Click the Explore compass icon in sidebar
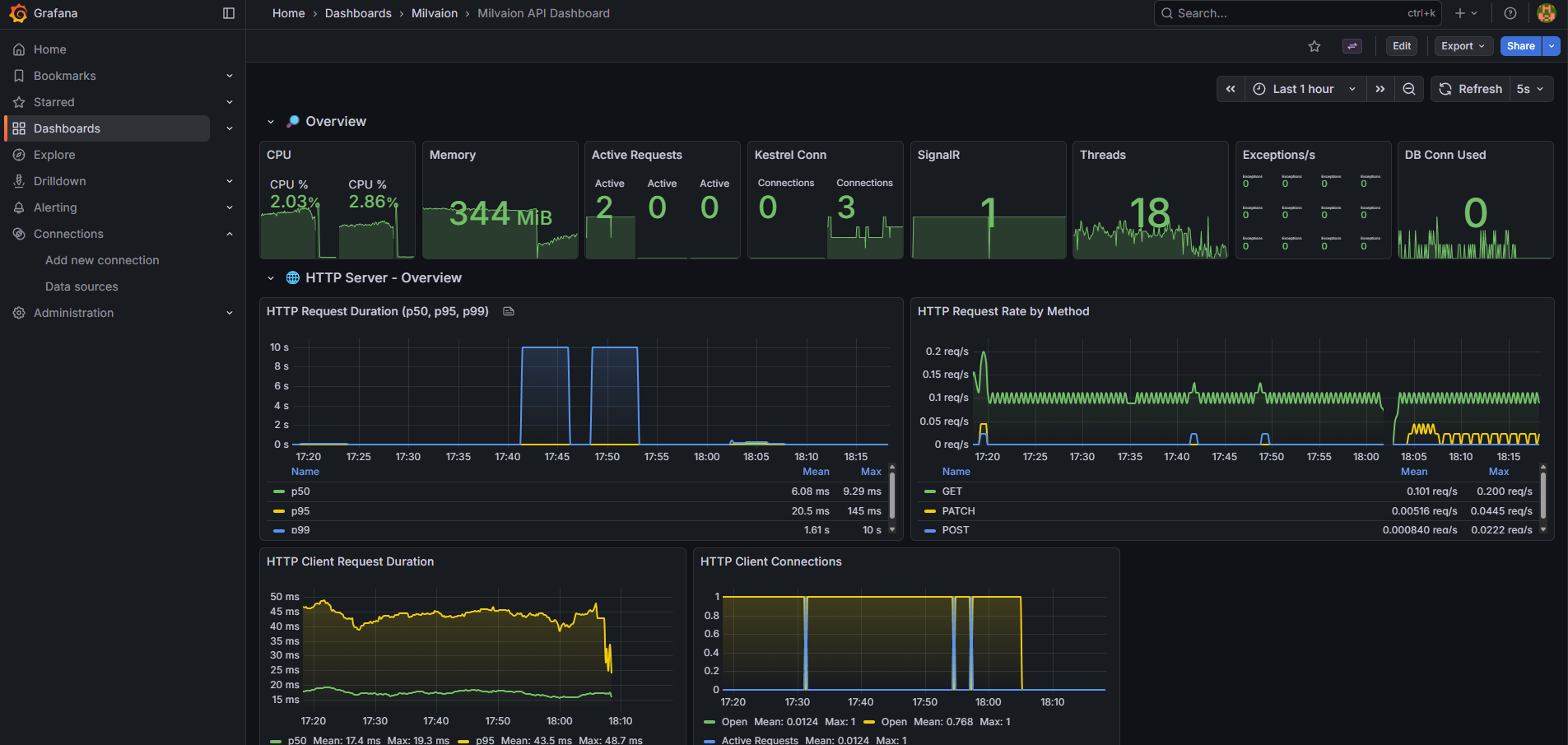Viewport: 1568px width, 745px height. tap(19, 155)
